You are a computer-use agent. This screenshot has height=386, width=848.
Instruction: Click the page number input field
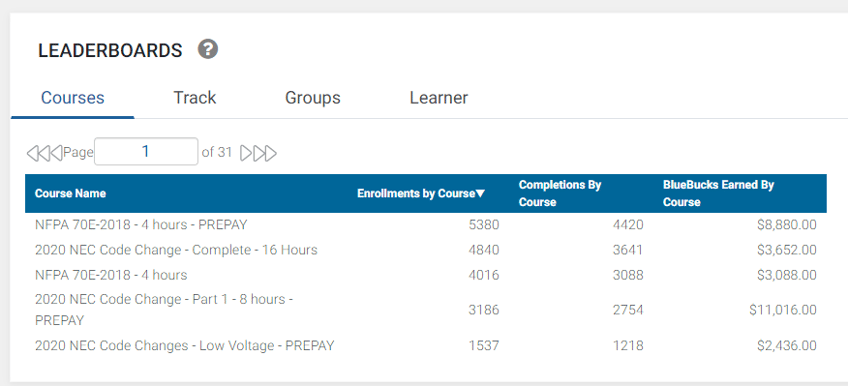click(x=146, y=152)
